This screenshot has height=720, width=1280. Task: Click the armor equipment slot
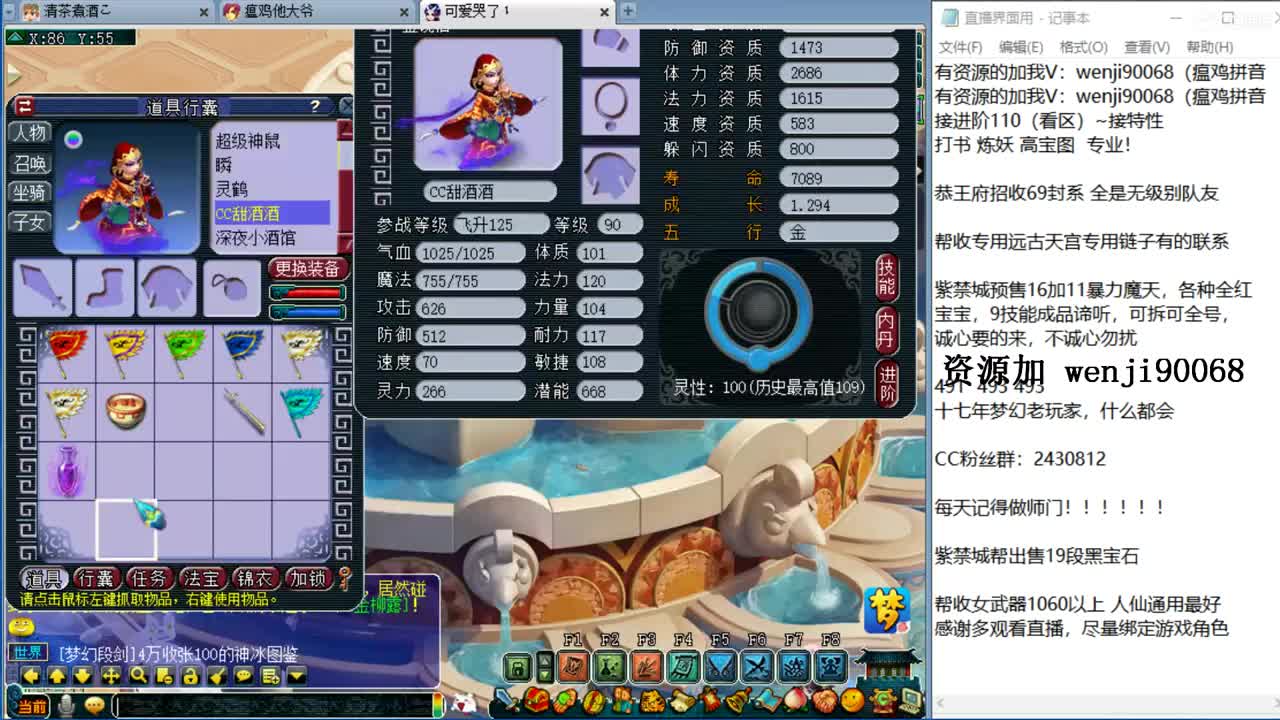pyautogui.click(x=167, y=288)
